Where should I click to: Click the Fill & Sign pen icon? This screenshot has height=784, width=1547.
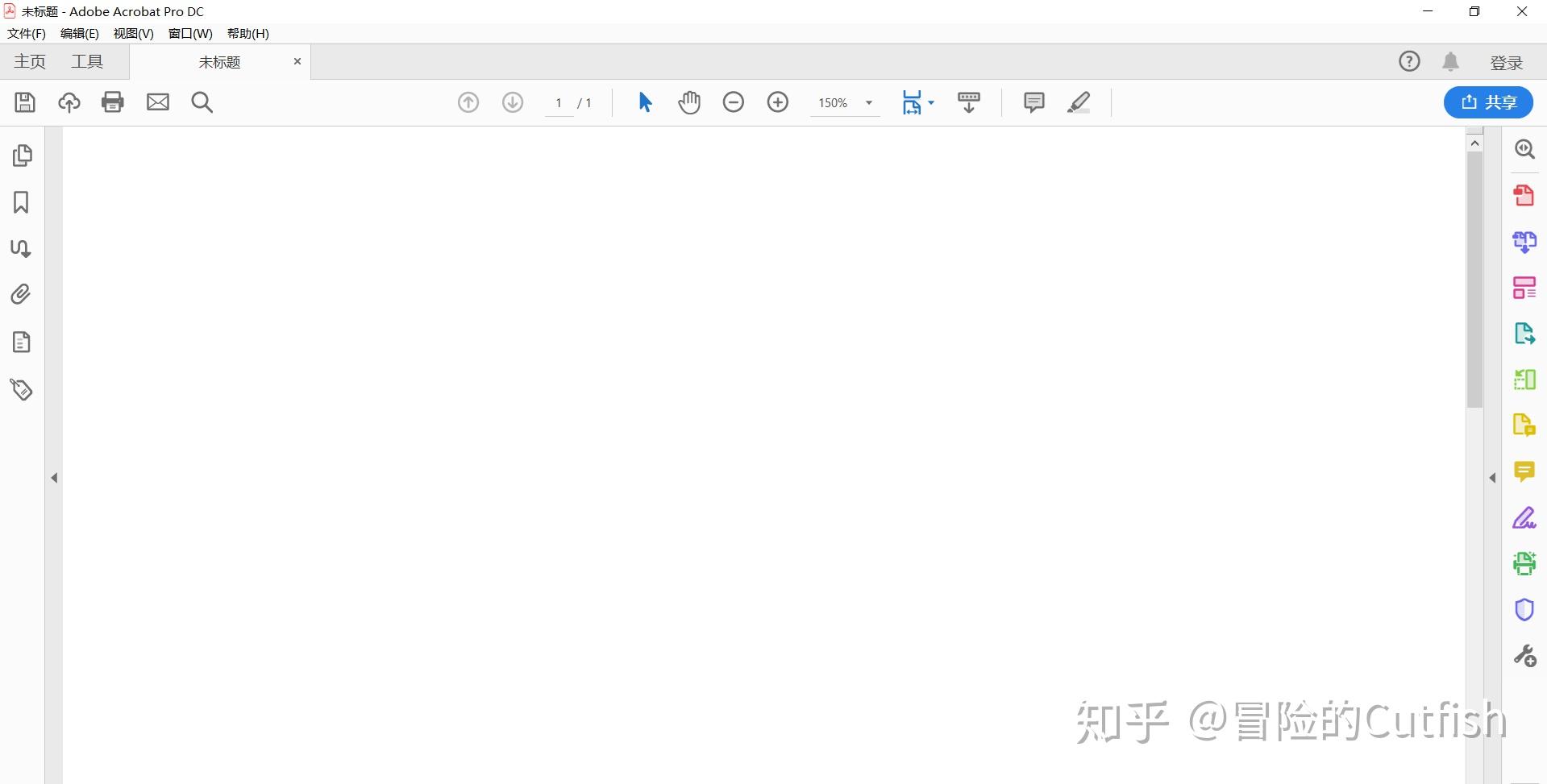[1524, 517]
